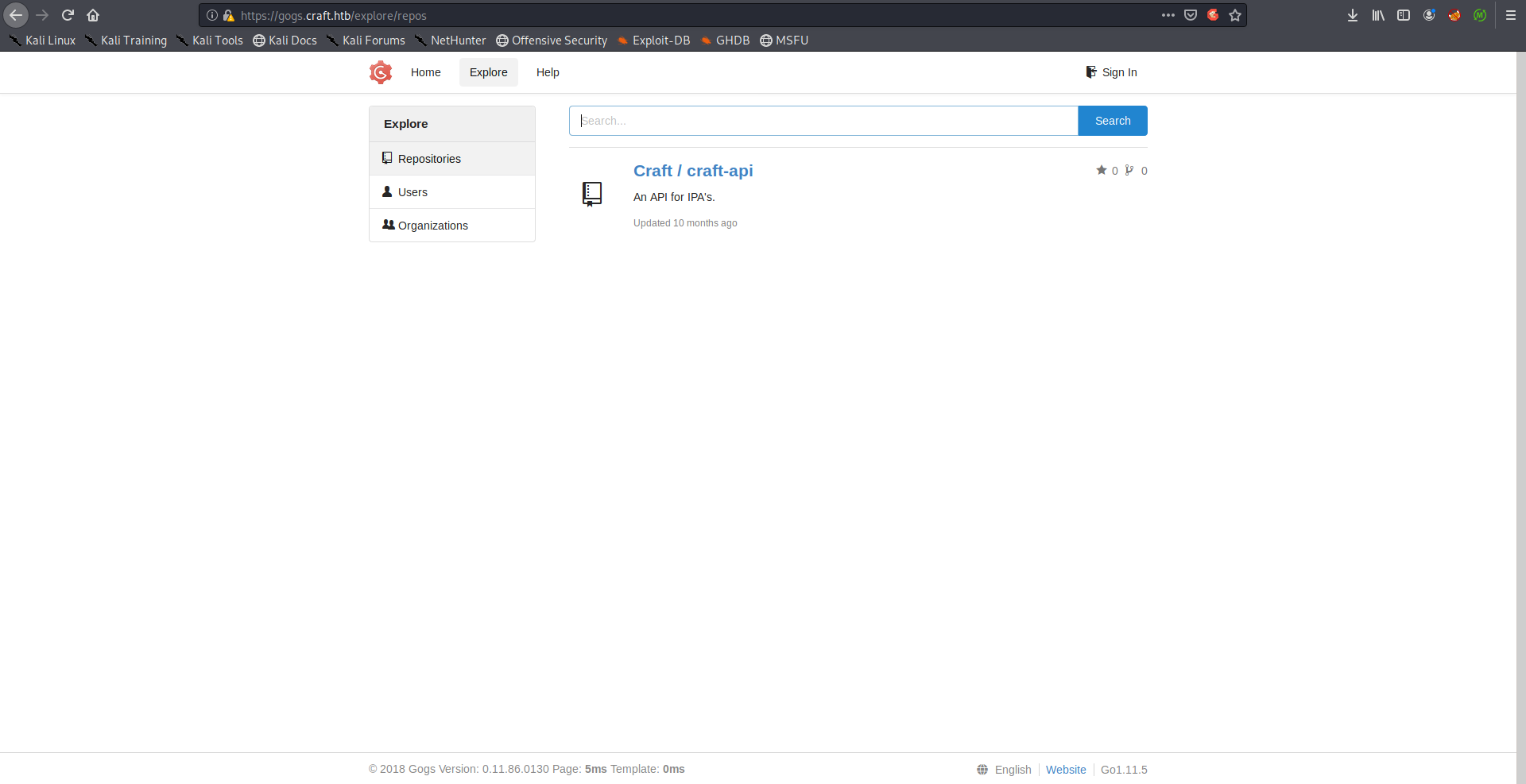Select Organizations in the Explore sidebar

[x=432, y=226]
